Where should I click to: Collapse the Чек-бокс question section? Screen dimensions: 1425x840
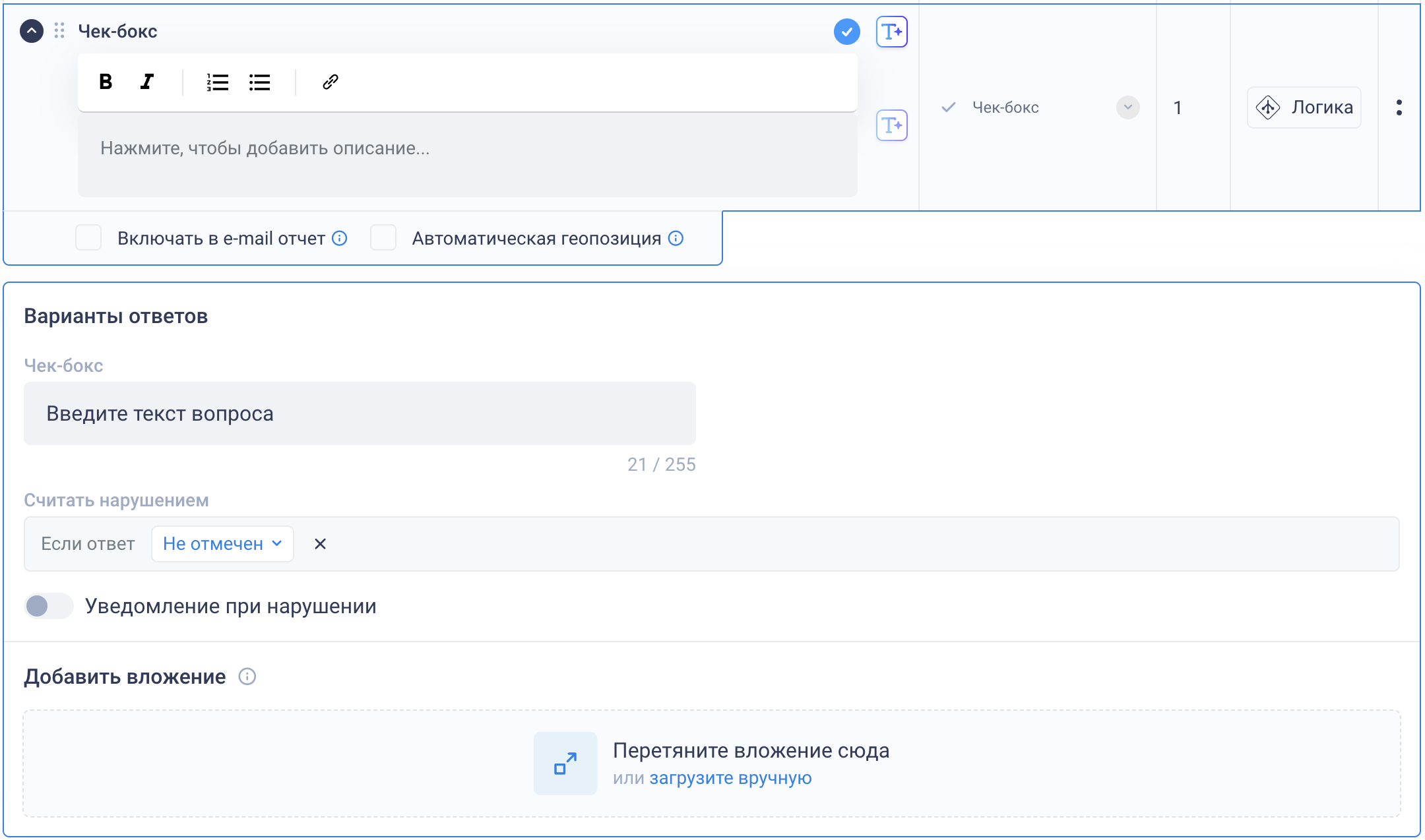(x=32, y=31)
